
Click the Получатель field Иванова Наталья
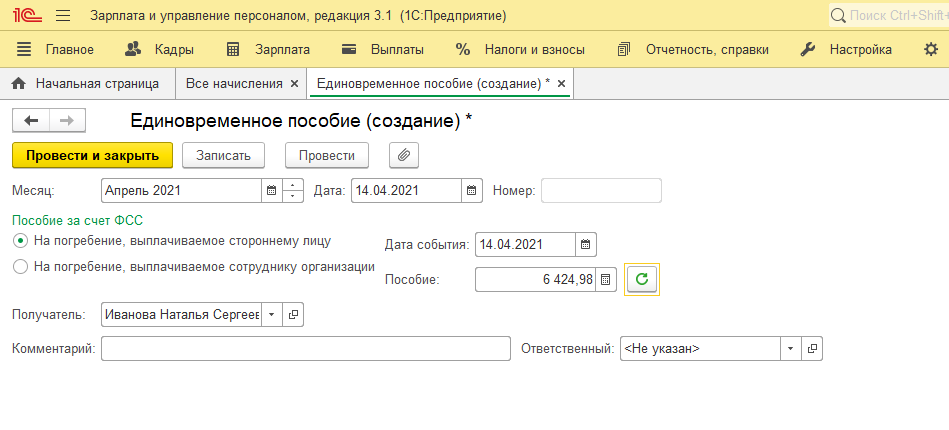click(181, 315)
